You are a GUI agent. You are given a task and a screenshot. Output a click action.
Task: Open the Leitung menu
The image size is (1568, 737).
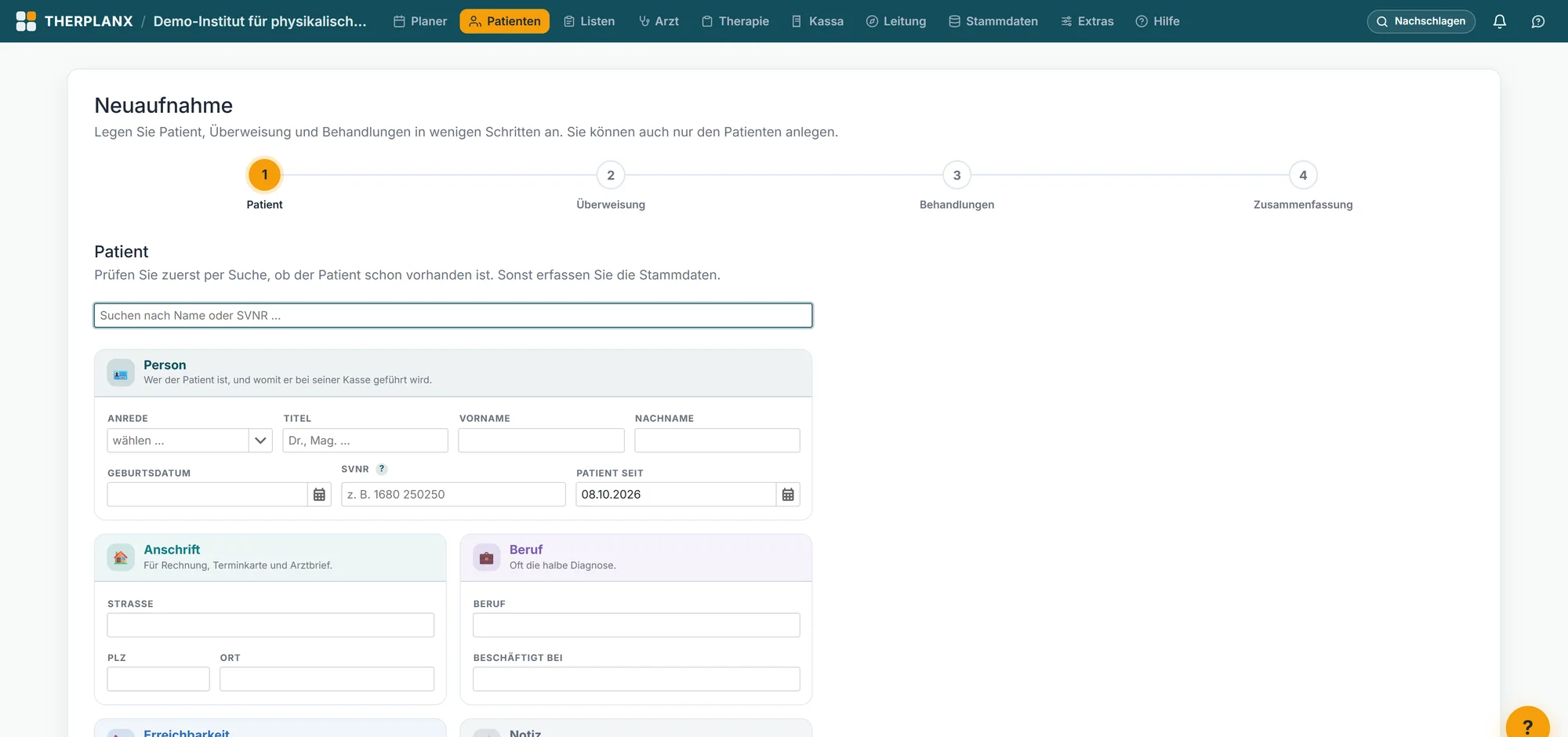click(x=896, y=21)
